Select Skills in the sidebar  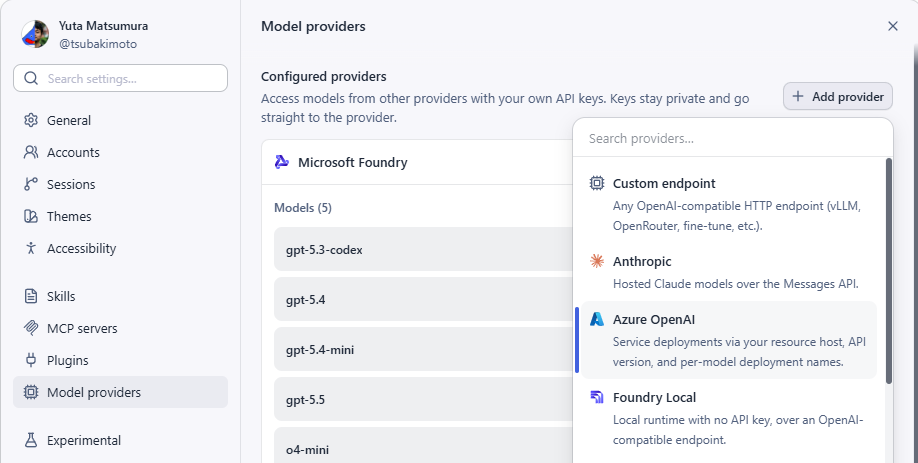[120, 296]
